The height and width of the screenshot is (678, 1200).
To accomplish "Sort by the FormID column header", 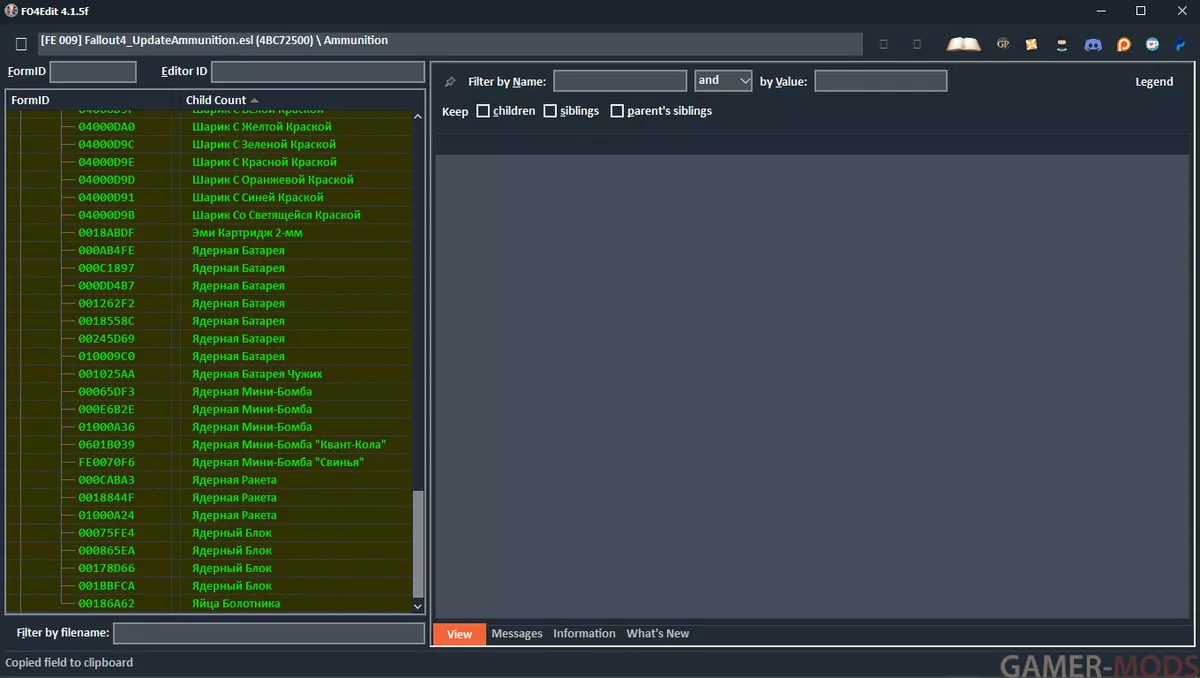I will [x=93, y=100].
